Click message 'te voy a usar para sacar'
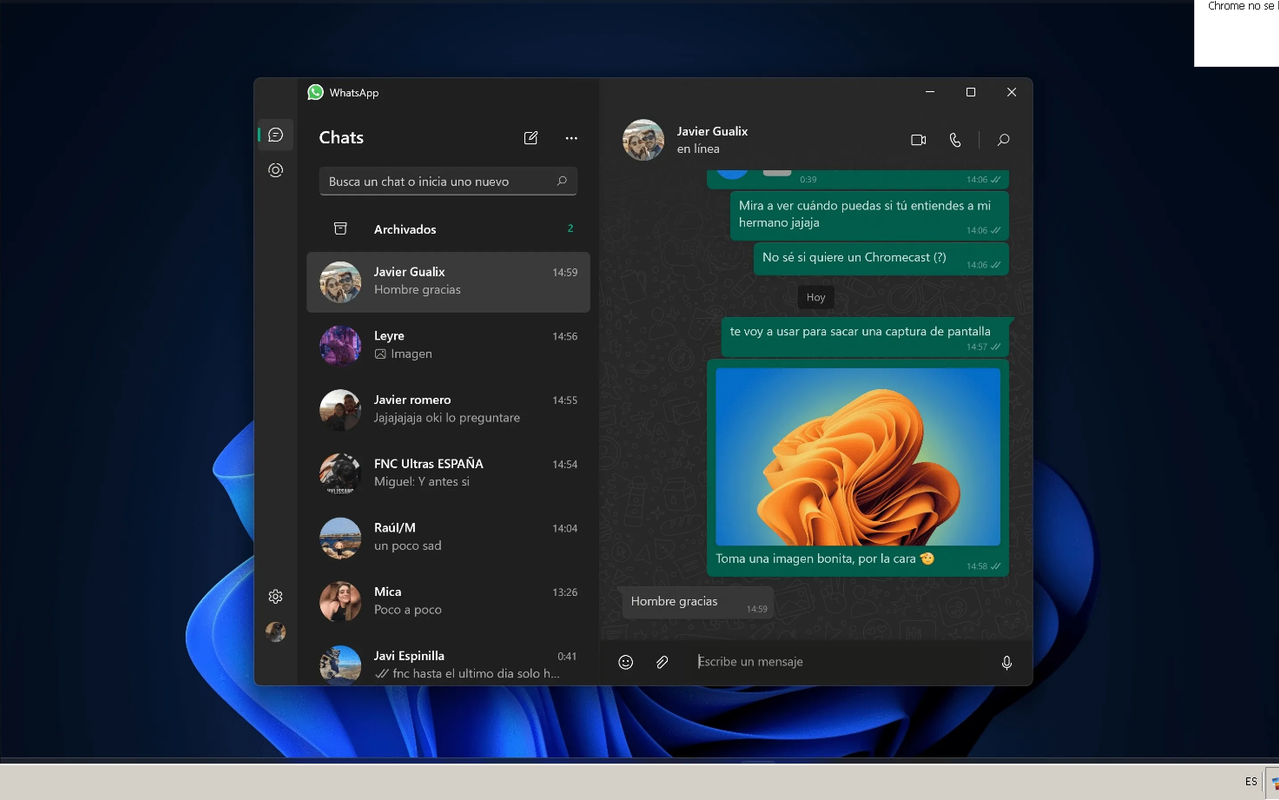Image resolution: width=1279 pixels, height=800 pixels. [865, 337]
